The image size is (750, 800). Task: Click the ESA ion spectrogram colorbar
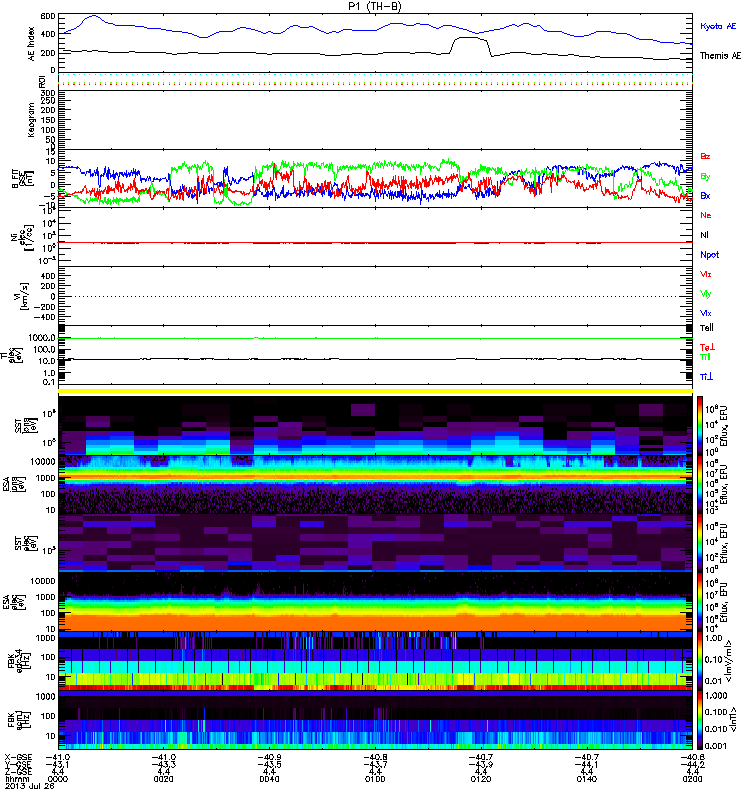pyautogui.click(x=700, y=485)
